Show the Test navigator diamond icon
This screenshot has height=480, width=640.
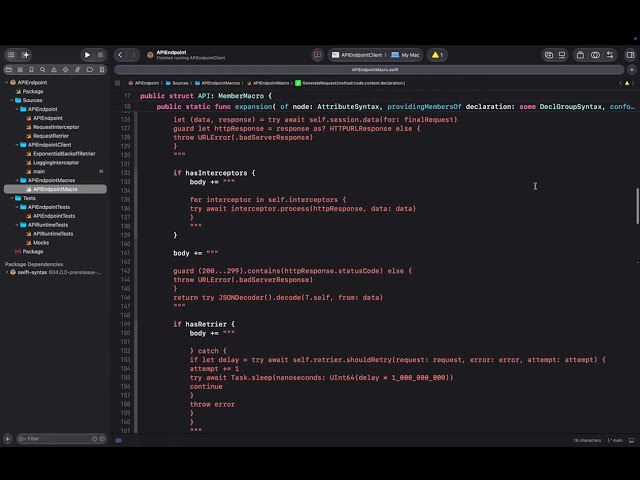(x=65, y=70)
